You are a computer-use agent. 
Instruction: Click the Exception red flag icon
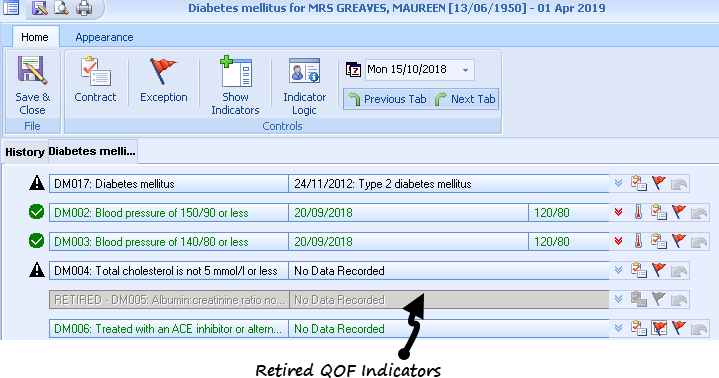(x=163, y=71)
